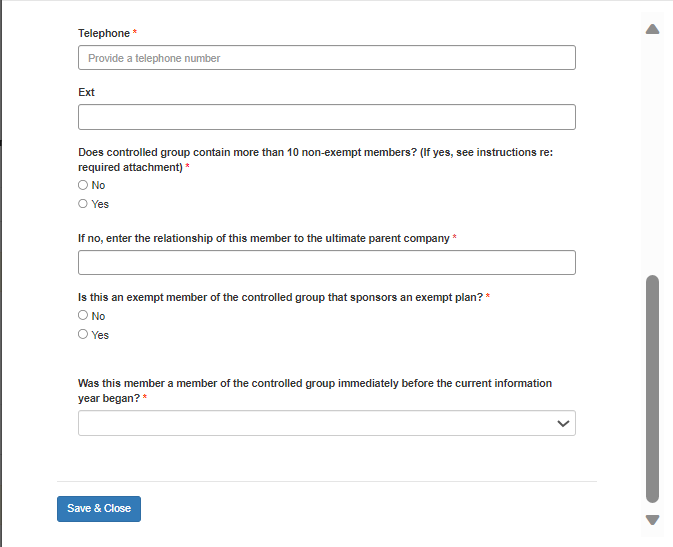Click the scrollbar track above the thumb
Screen dimensions: 673x547
point(653,150)
